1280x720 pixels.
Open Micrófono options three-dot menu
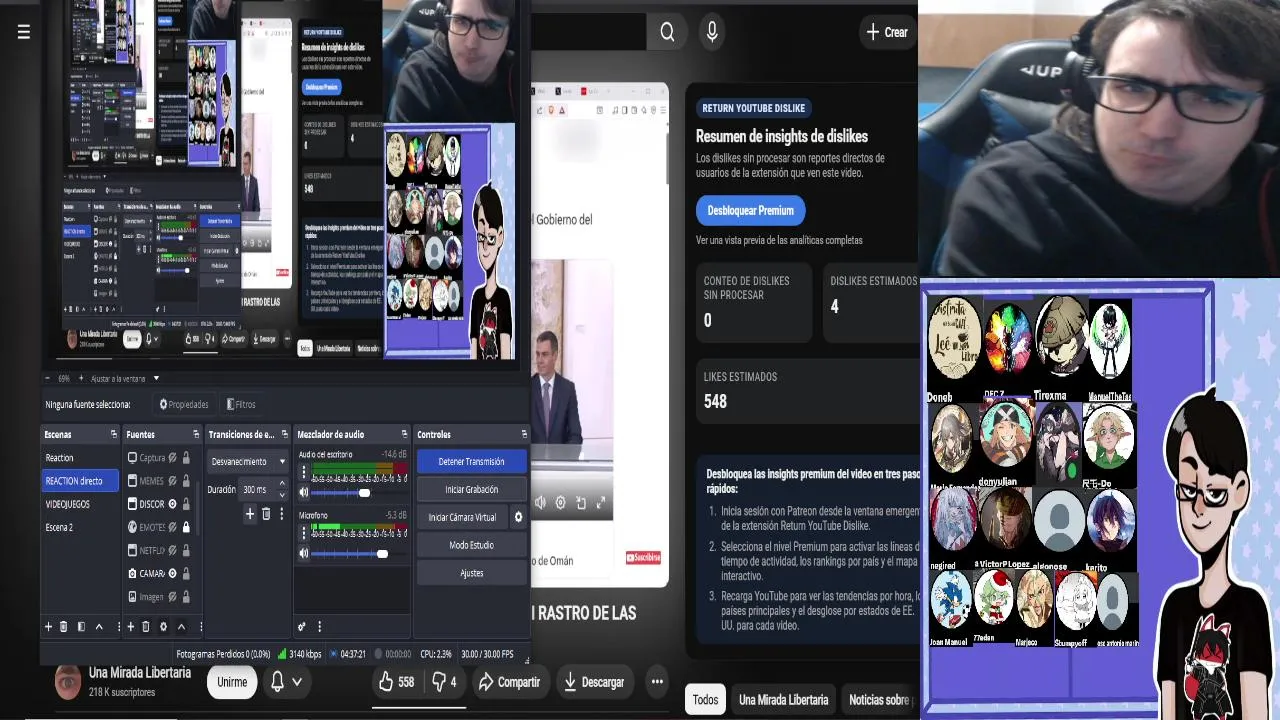click(304, 533)
